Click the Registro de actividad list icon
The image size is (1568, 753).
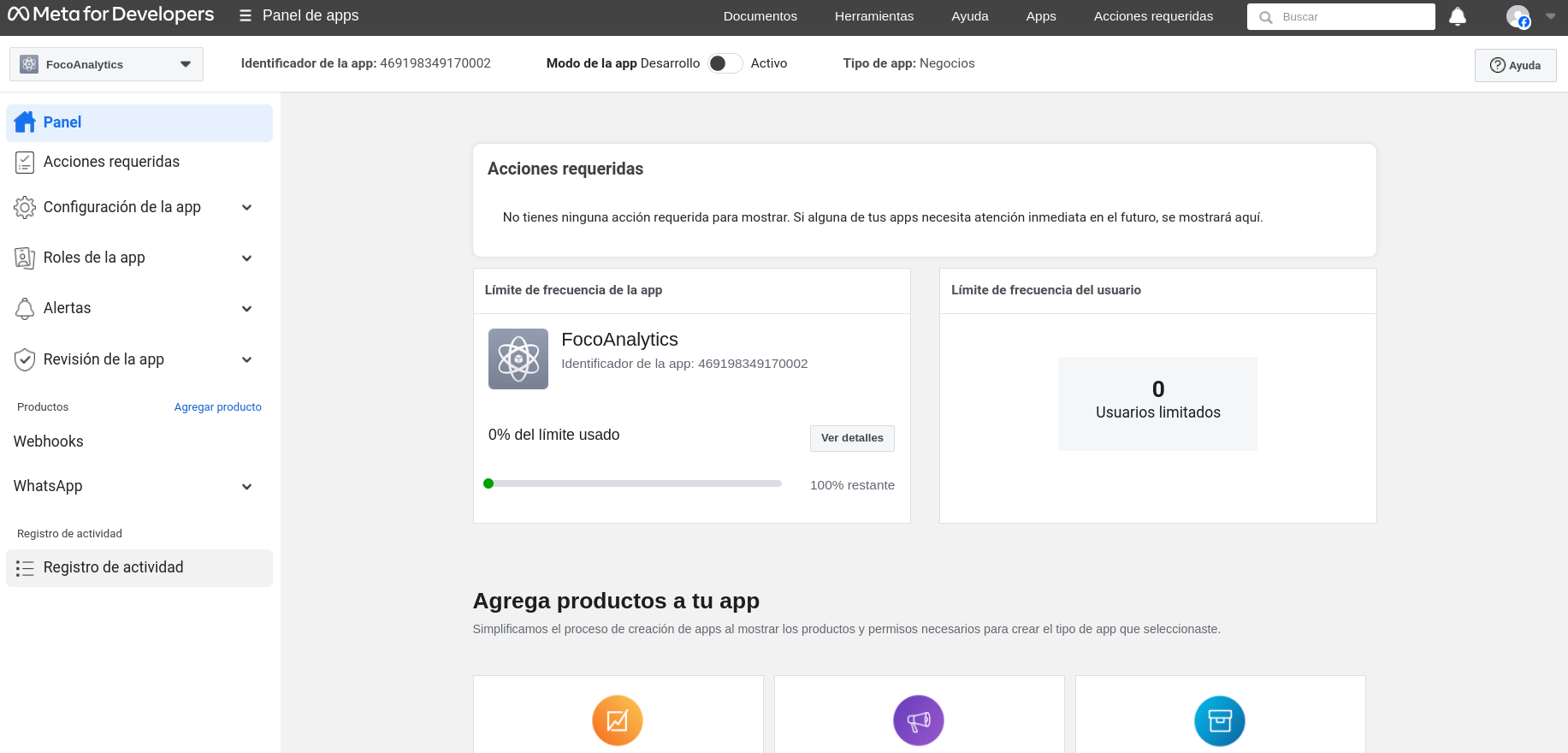[x=25, y=568]
